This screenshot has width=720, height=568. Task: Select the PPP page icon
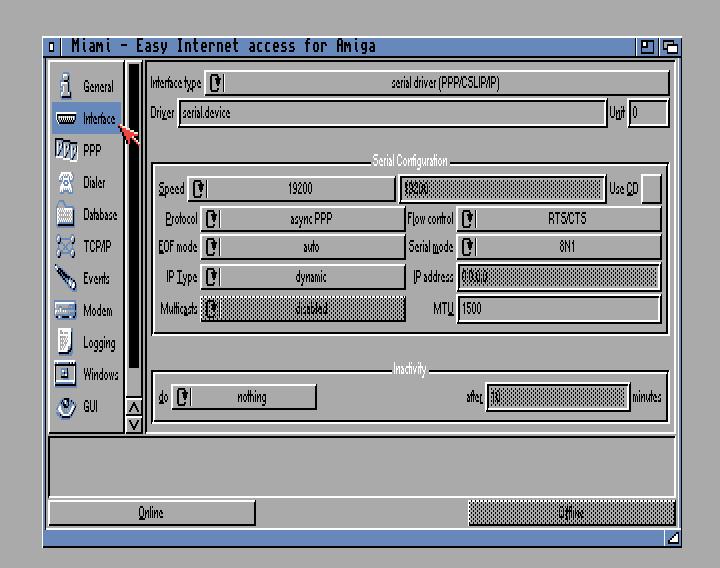pyautogui.click(x=66, y=150)
